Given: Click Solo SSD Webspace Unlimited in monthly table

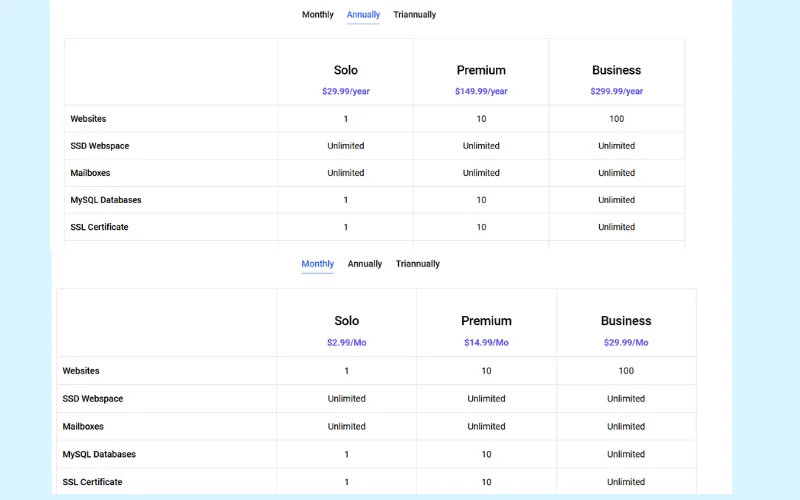Looking at the screenshot, I should 346,398.
